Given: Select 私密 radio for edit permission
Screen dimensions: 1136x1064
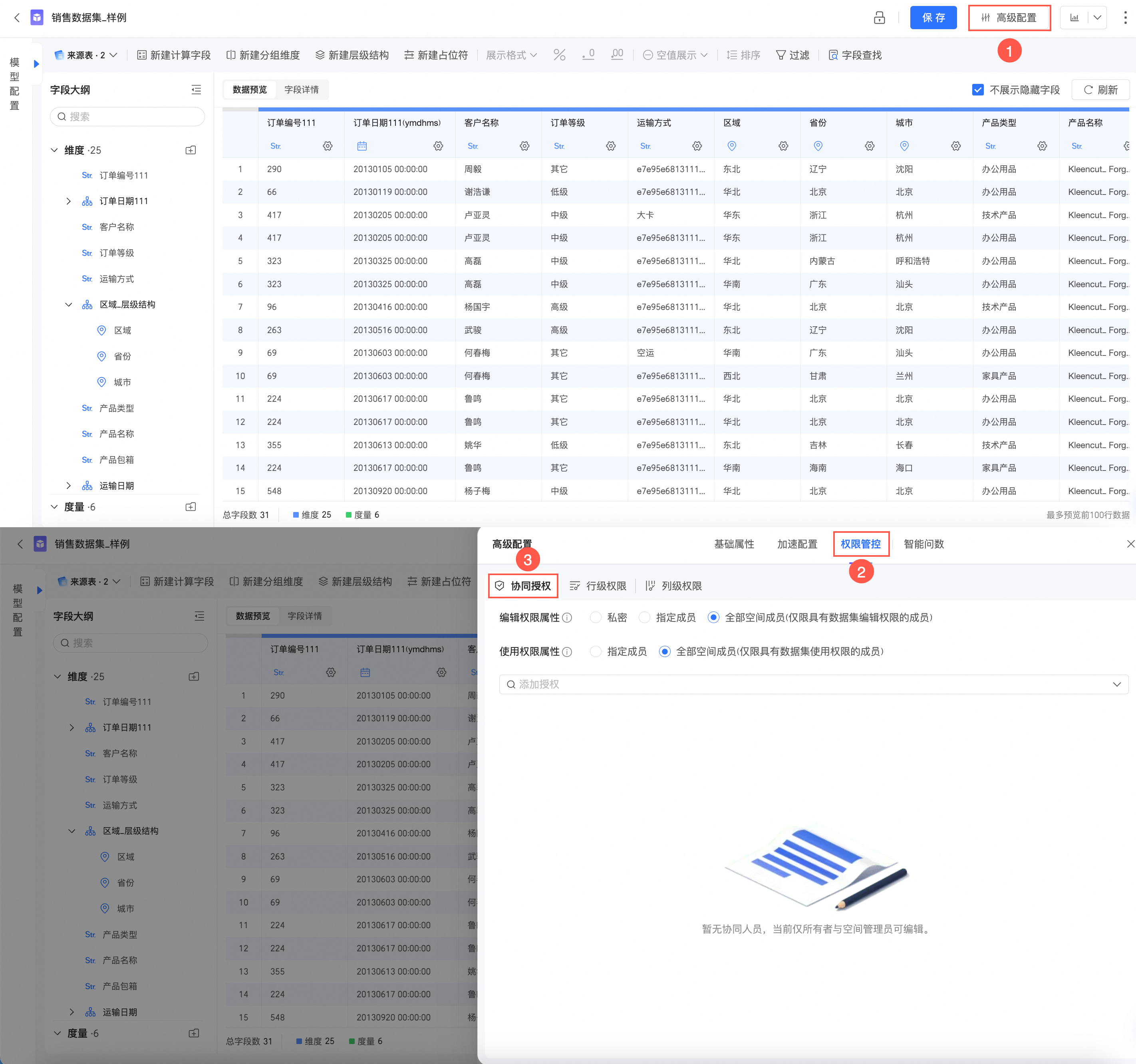Looking at the screenshot, I should pos(596,618).
